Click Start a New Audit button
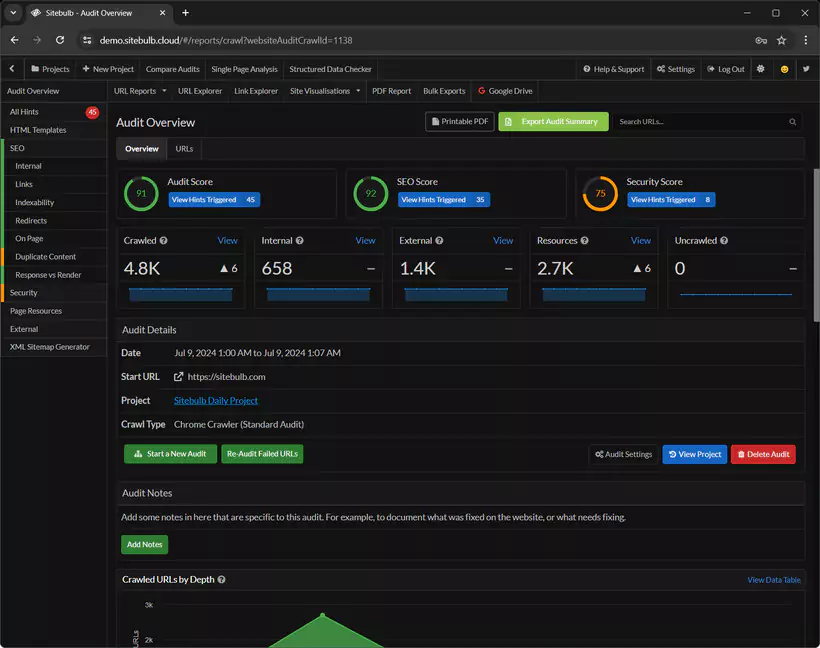This screenshot has width=820, height=648. pyautogui.click(x=170, y=454)
